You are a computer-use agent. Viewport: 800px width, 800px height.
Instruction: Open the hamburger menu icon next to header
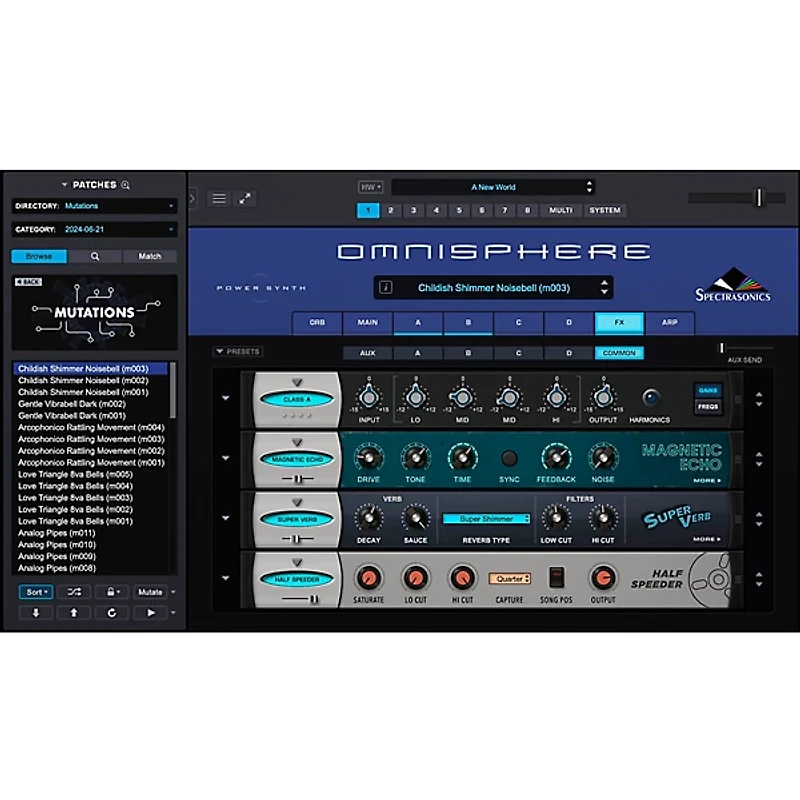coord(219,197)
